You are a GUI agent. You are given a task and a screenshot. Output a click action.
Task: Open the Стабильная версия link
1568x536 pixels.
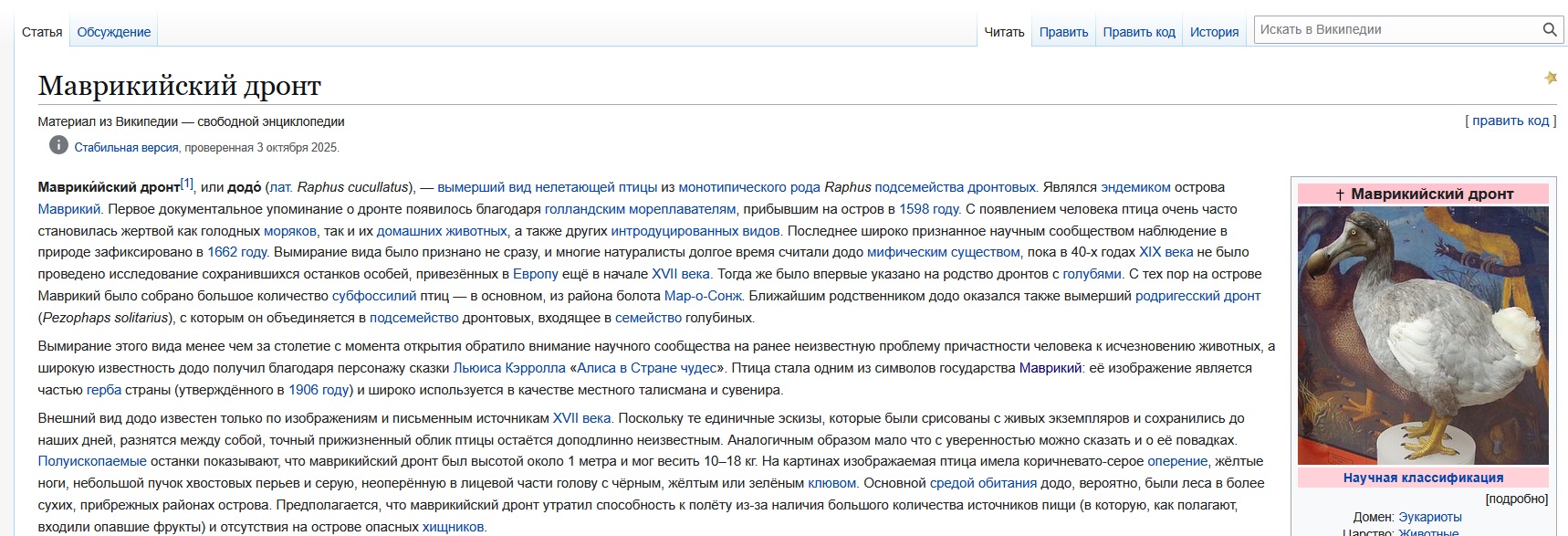[x=126, y=147]
